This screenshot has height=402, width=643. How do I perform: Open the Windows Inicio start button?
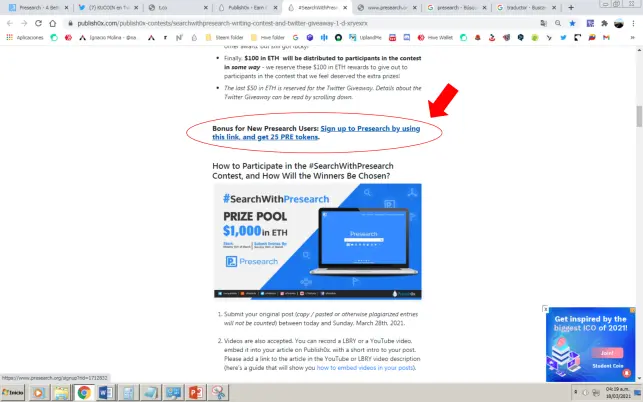coord(13,393)
